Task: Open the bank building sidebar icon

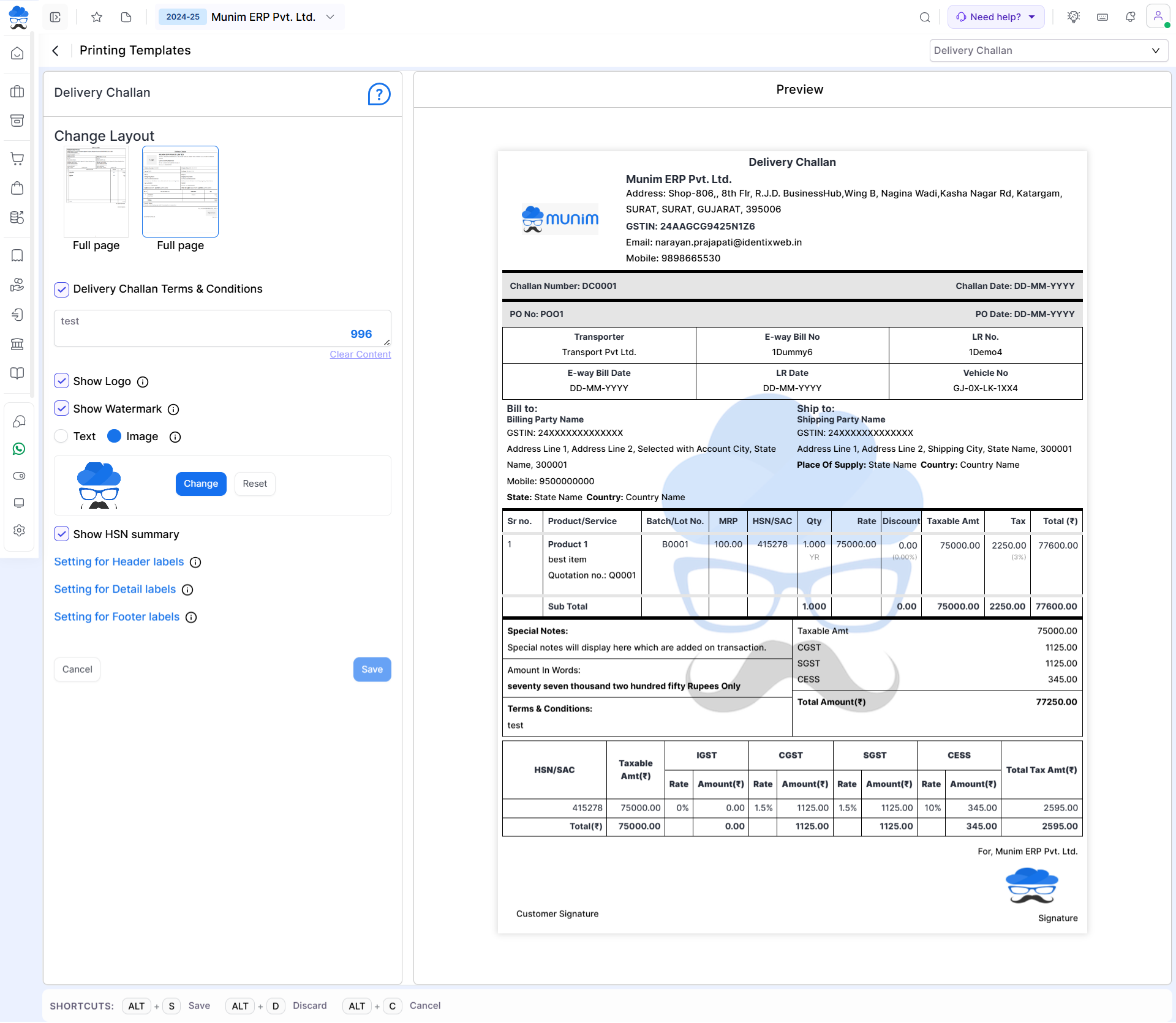Action: 17,344
